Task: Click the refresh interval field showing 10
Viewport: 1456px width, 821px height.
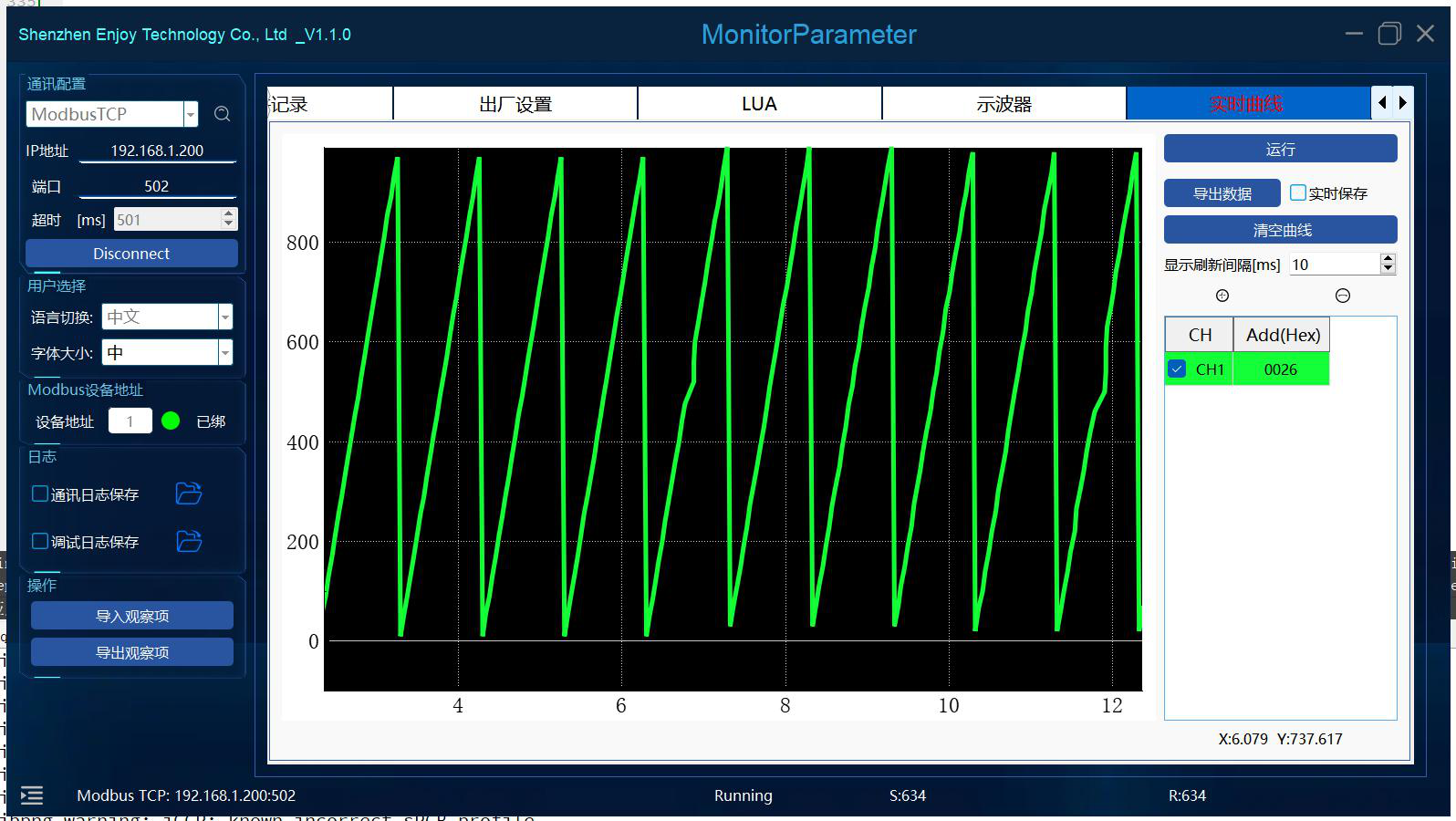Action: point(1333,265)
